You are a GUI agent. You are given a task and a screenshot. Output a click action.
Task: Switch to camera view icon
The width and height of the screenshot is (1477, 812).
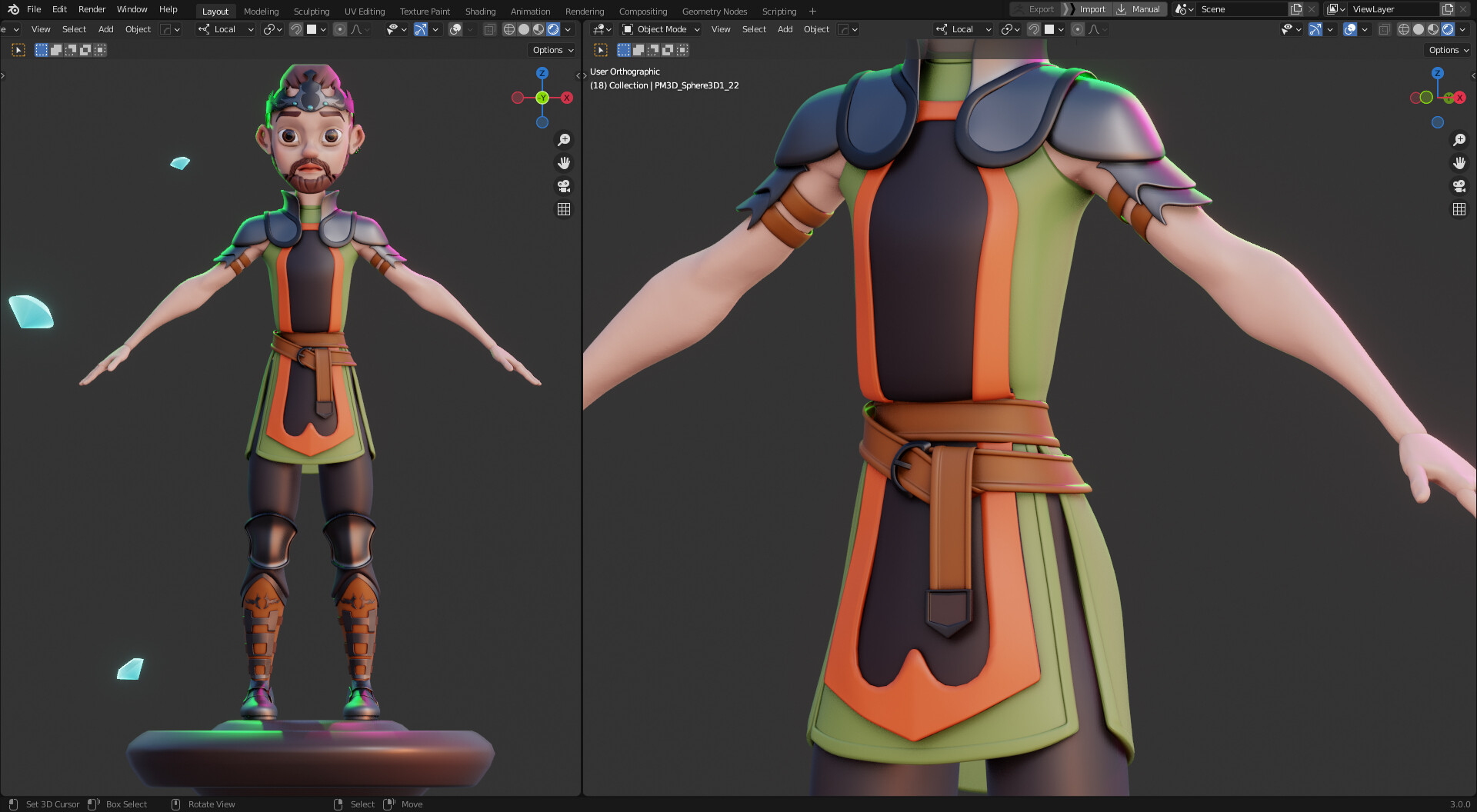coord(564,186)
